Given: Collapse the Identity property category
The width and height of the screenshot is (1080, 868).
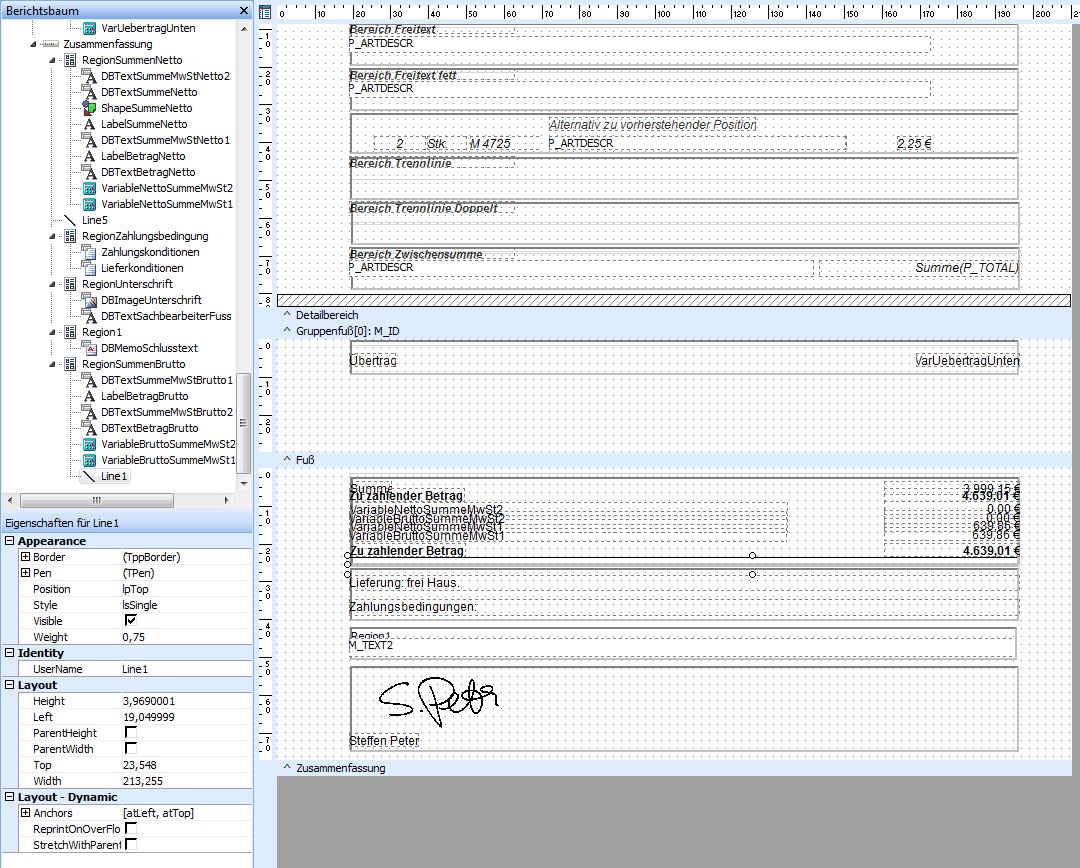Looking at the screenshot, I should point(10,652).
